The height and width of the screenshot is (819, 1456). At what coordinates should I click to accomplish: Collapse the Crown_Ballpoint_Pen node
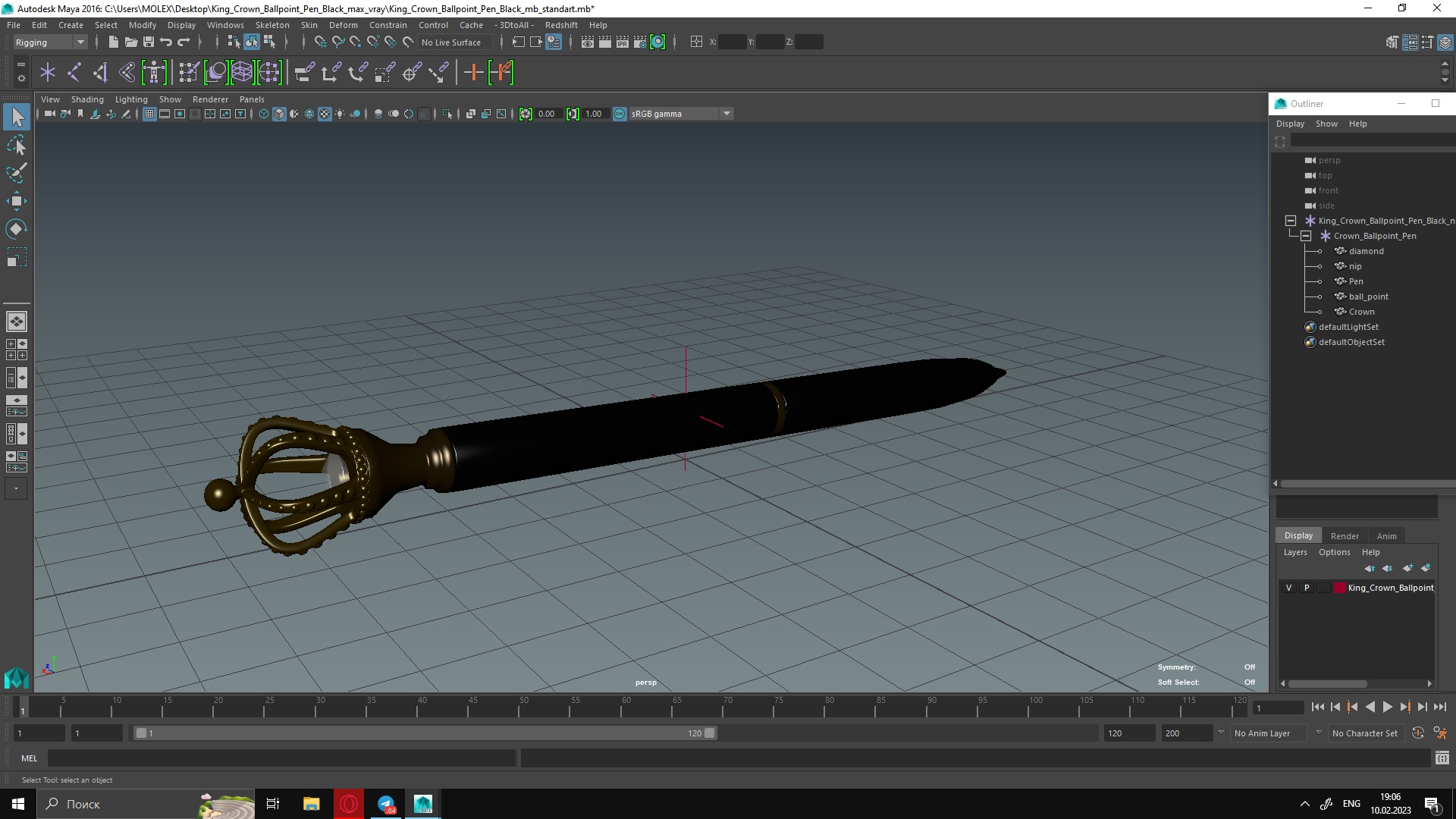1306,236
